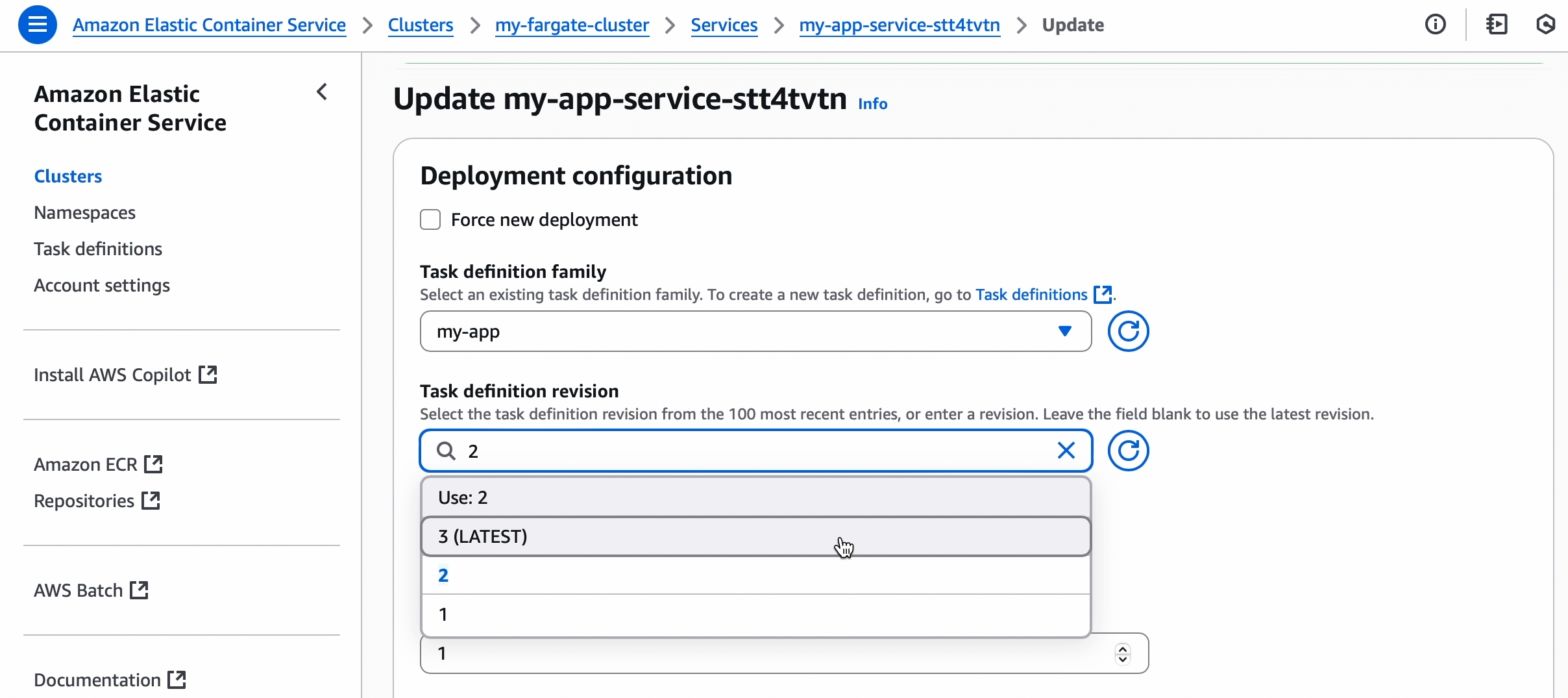The height and width of the screenshot is (698, 1568).
Task: Open CloudShell terminal panel icon
Action: coord(1497,25)
